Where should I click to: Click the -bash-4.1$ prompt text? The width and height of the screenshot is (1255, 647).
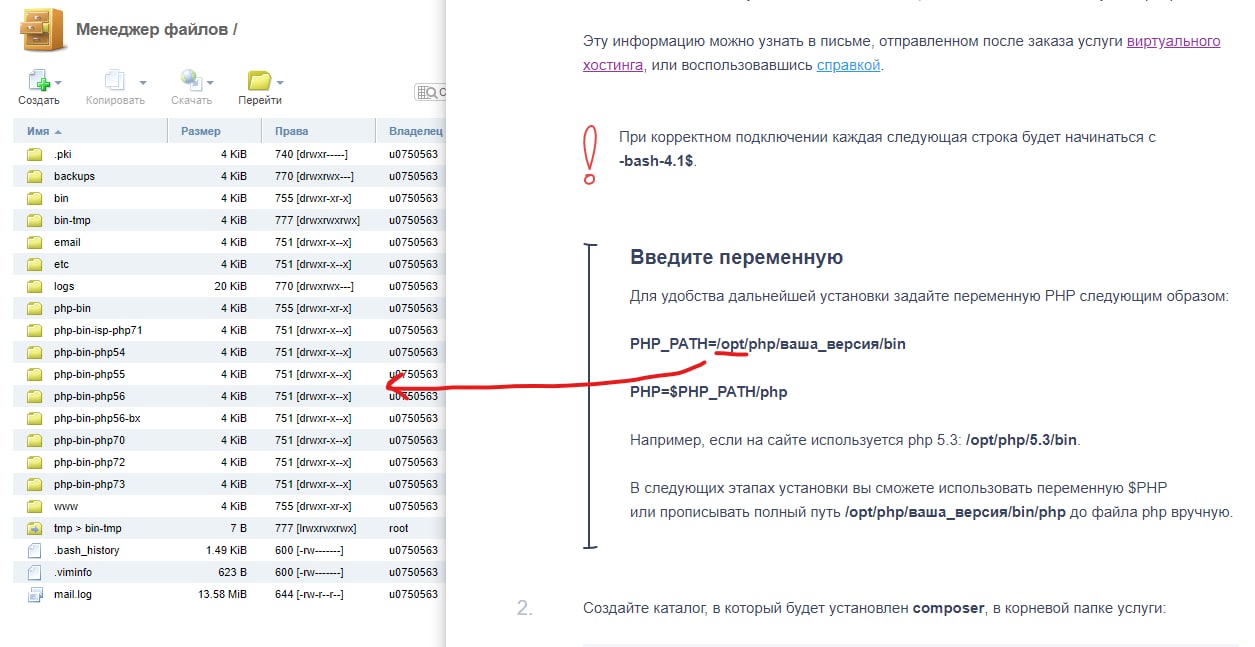657,160
